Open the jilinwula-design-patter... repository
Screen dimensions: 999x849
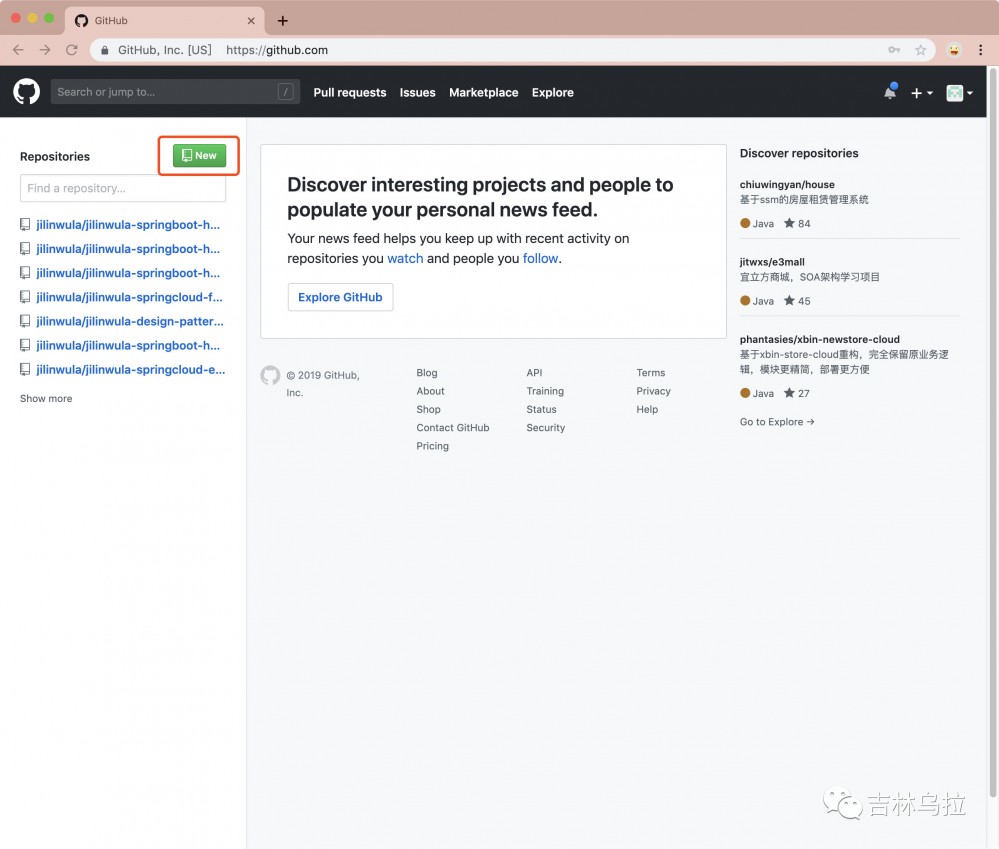[130, 321]
